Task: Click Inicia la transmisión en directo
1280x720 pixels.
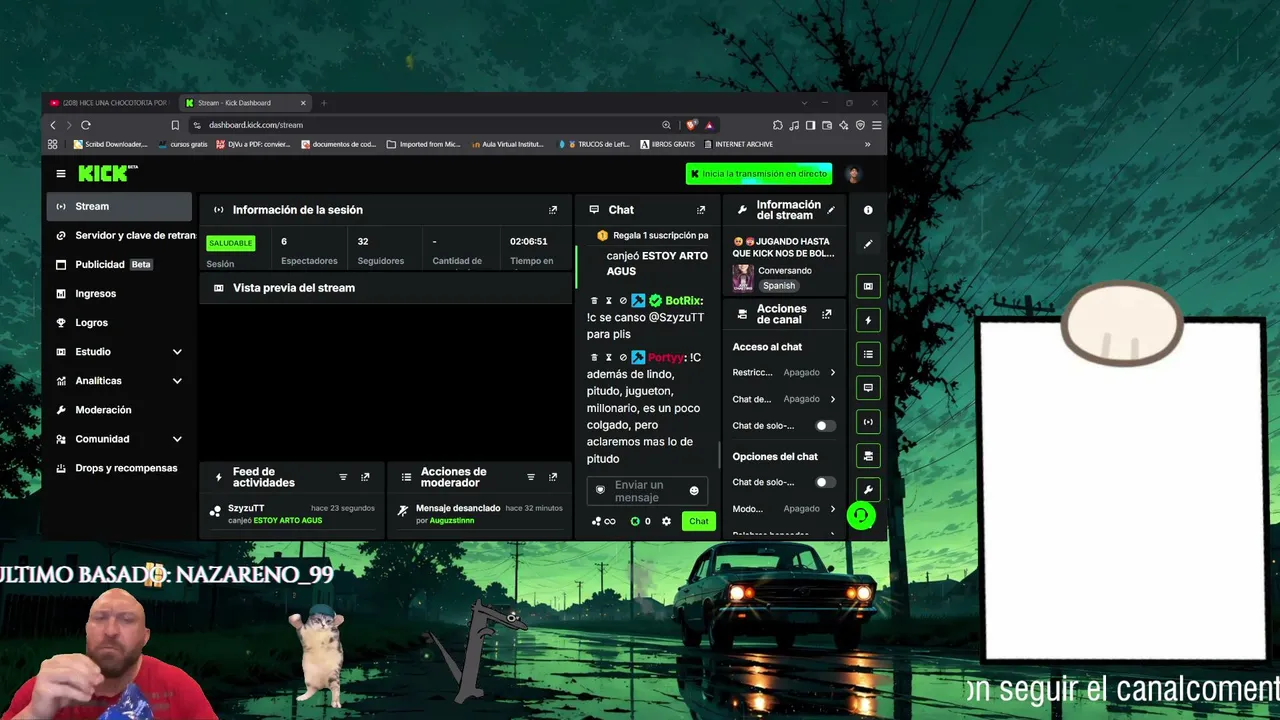Action: click(x=759, y=174)
